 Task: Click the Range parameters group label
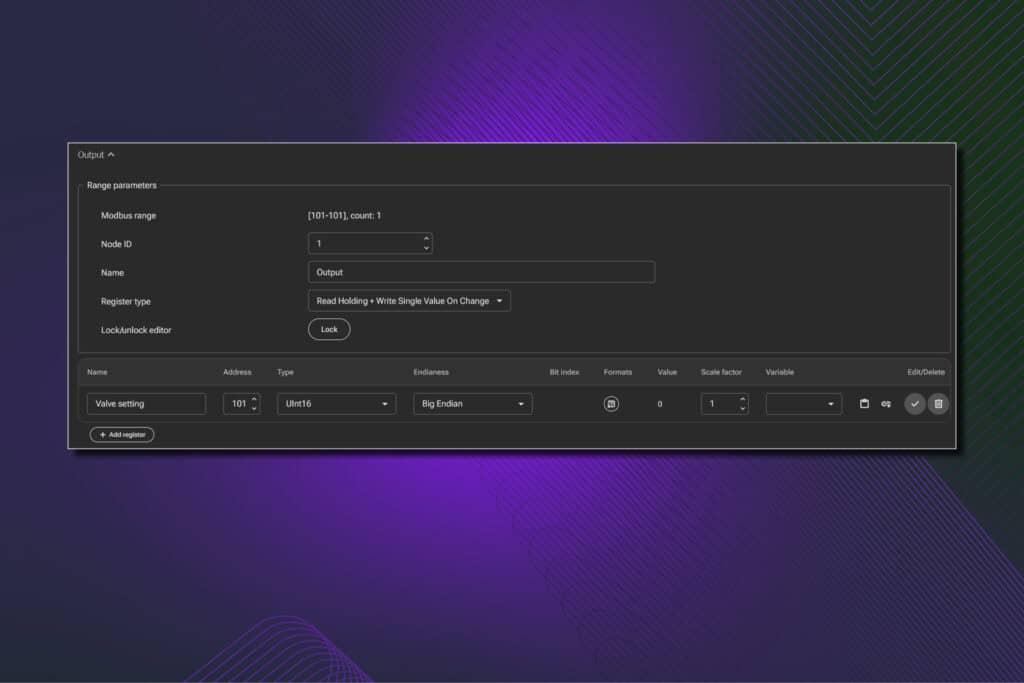click(x=121, y=185)
